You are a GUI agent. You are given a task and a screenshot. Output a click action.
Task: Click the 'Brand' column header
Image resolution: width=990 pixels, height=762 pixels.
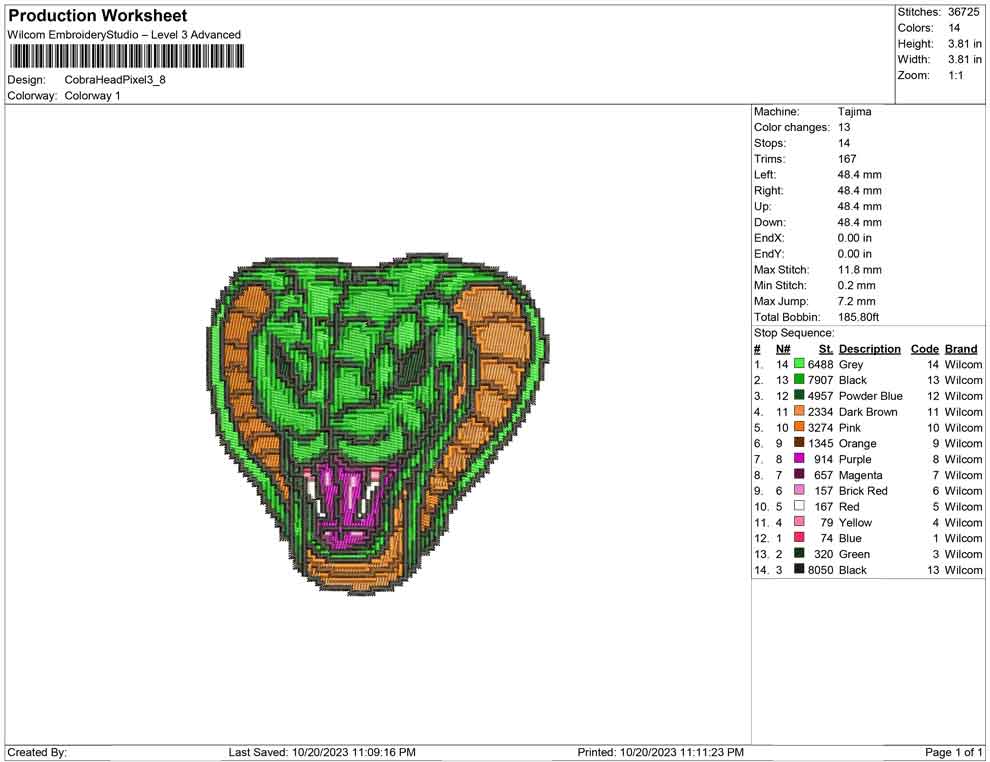[x=961, y=349]
